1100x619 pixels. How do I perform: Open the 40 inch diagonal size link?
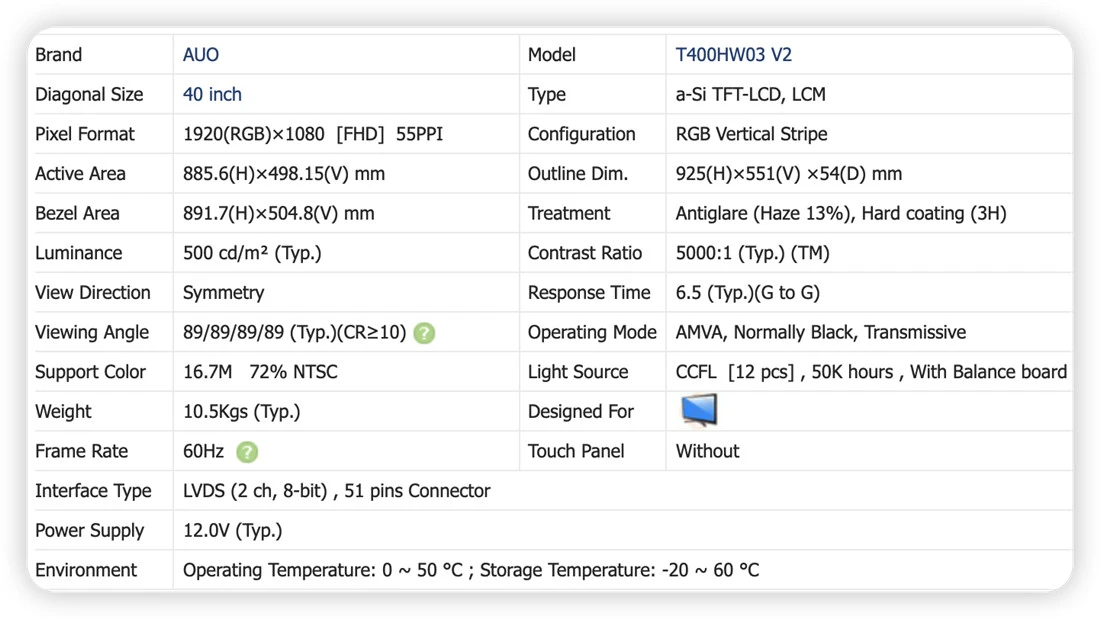pos(212,94)
